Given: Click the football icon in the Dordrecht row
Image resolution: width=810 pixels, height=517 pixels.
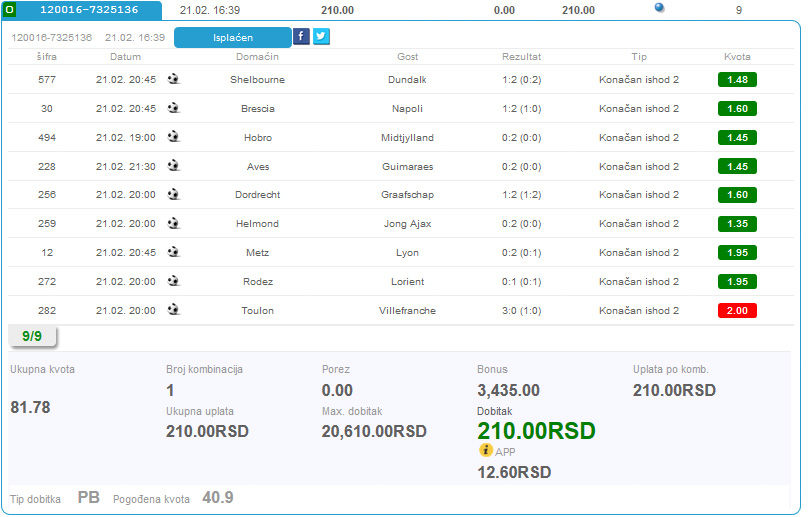Looking at the screenshot, I should point(174,194).
